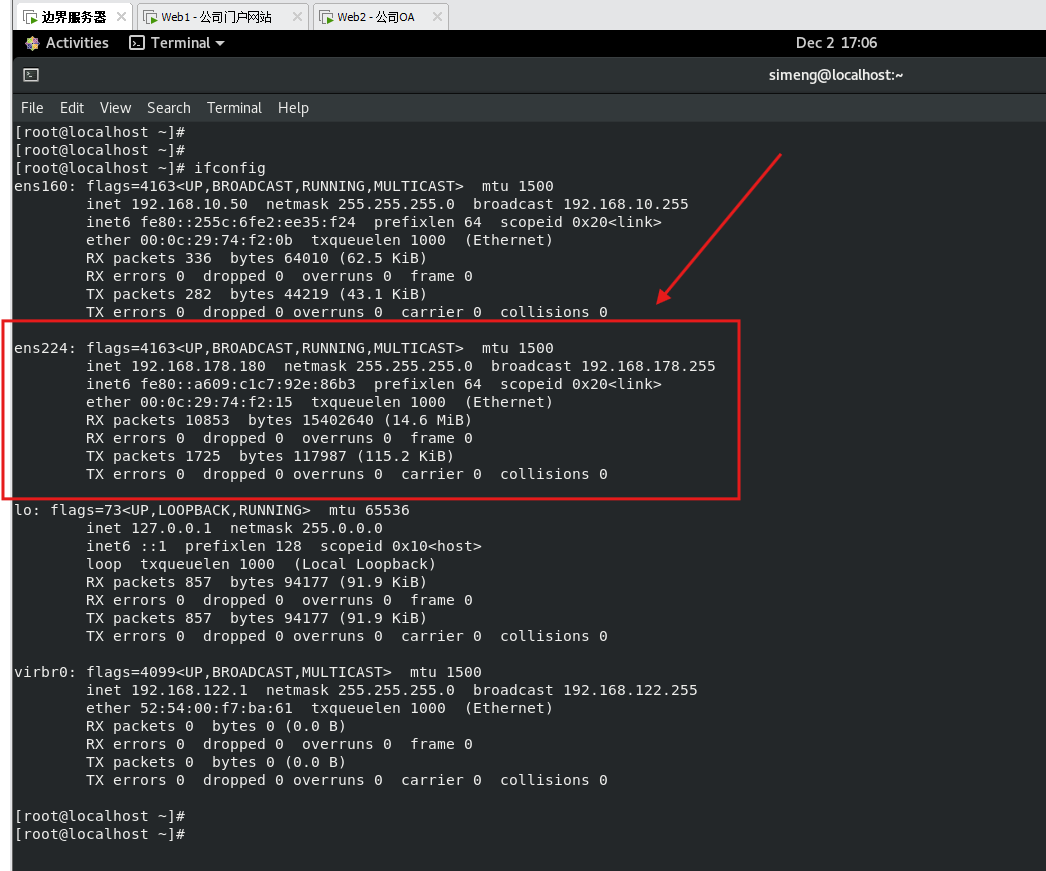This screenshot has height=871, width=1046.
Task: Open the File menu
Action: 32,108
